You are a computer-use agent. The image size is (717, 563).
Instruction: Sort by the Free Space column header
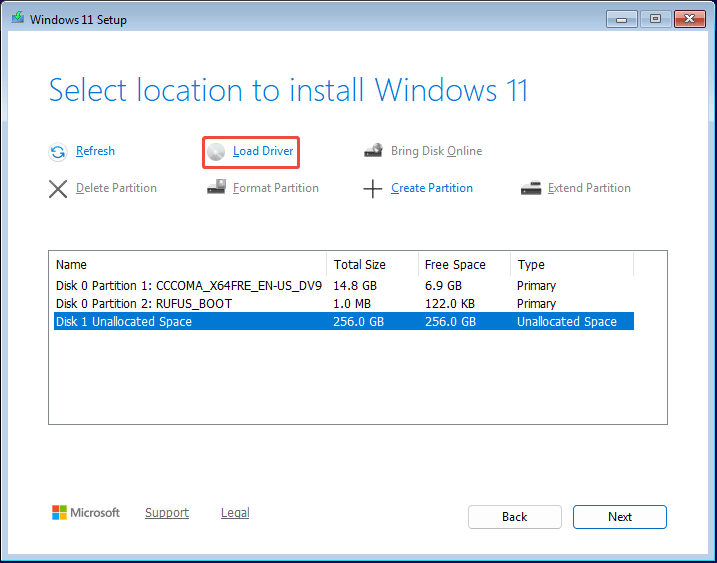pyautogui.click(x=464, y=265)
